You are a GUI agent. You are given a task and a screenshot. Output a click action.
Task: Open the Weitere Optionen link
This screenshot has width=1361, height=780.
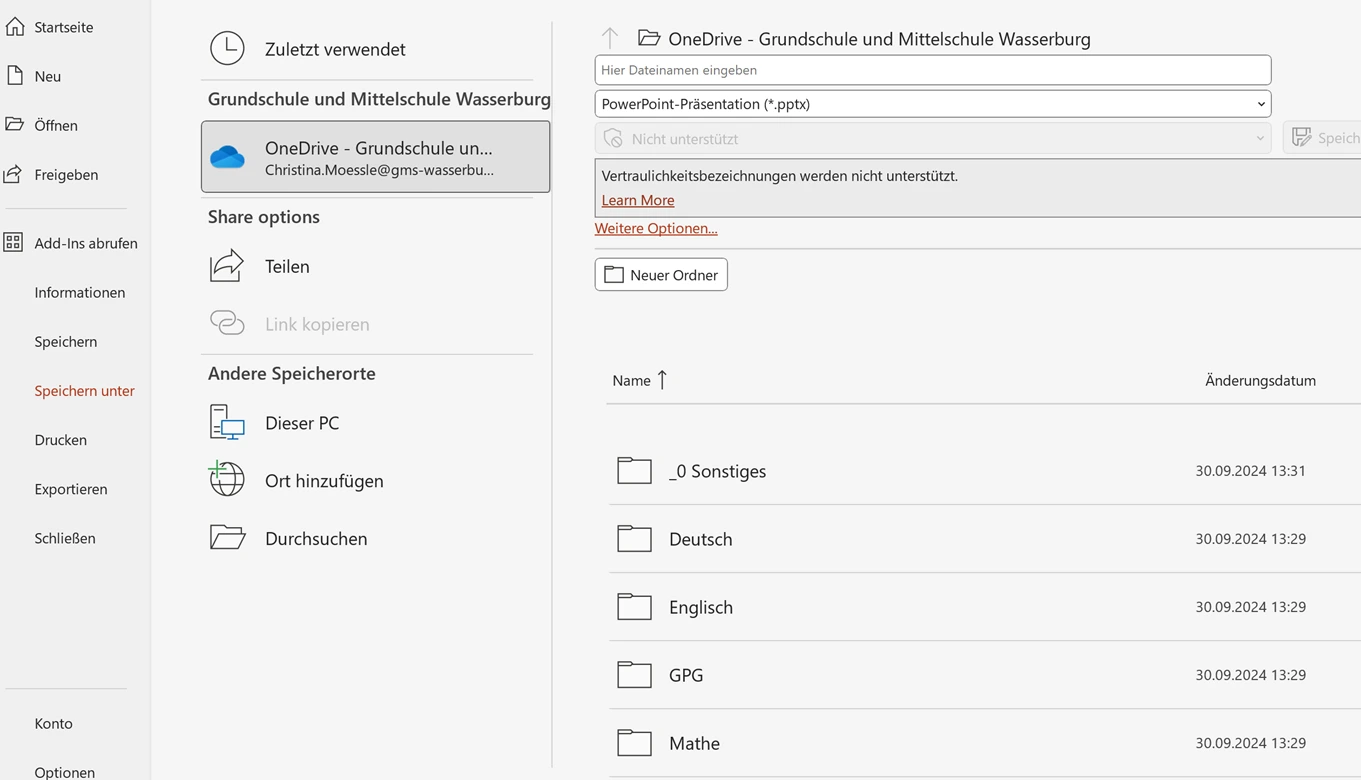(x=656, y=228)
